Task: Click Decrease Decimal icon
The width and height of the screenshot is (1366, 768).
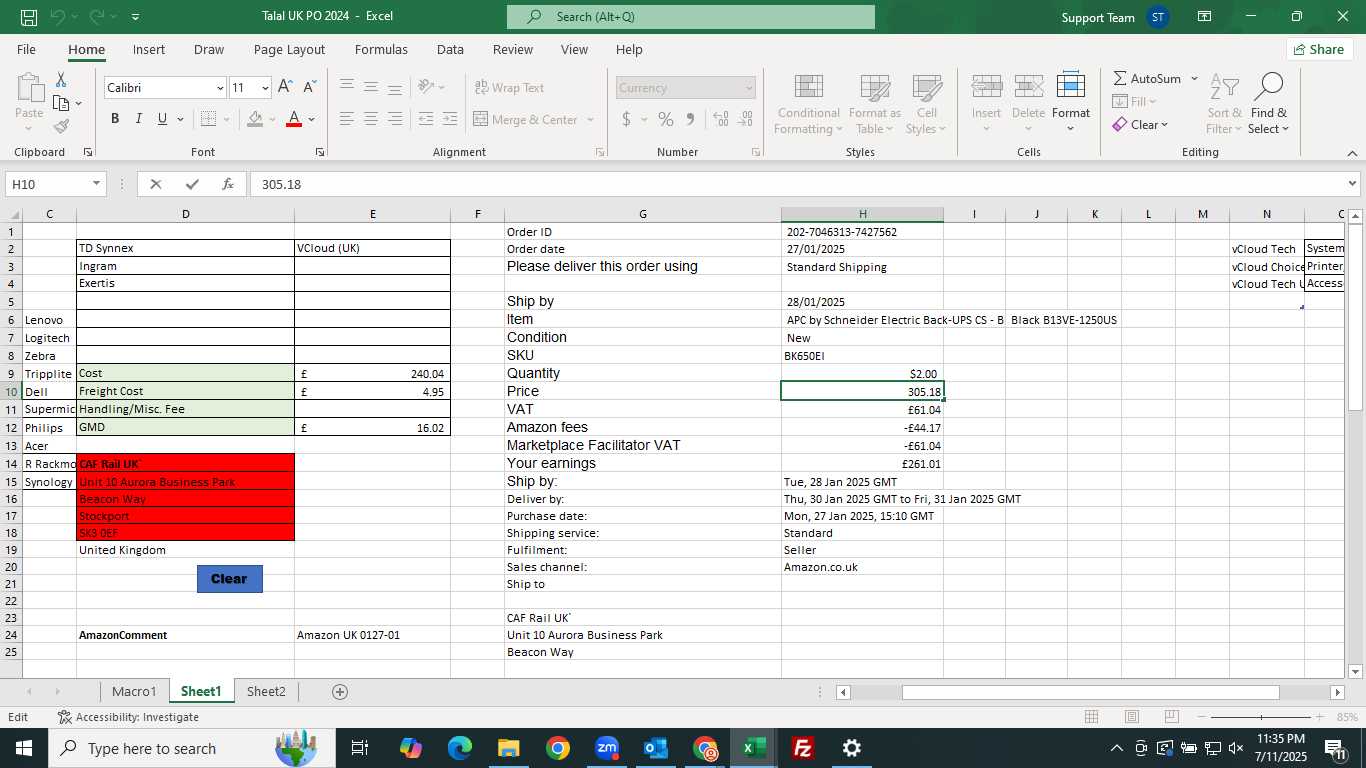Action: (x=745, y=119)
